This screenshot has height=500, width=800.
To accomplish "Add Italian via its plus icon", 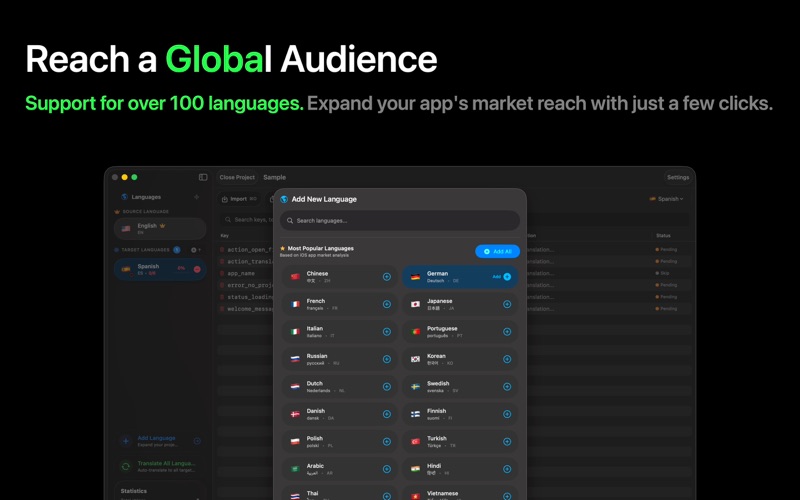I will tap(387, 332).
